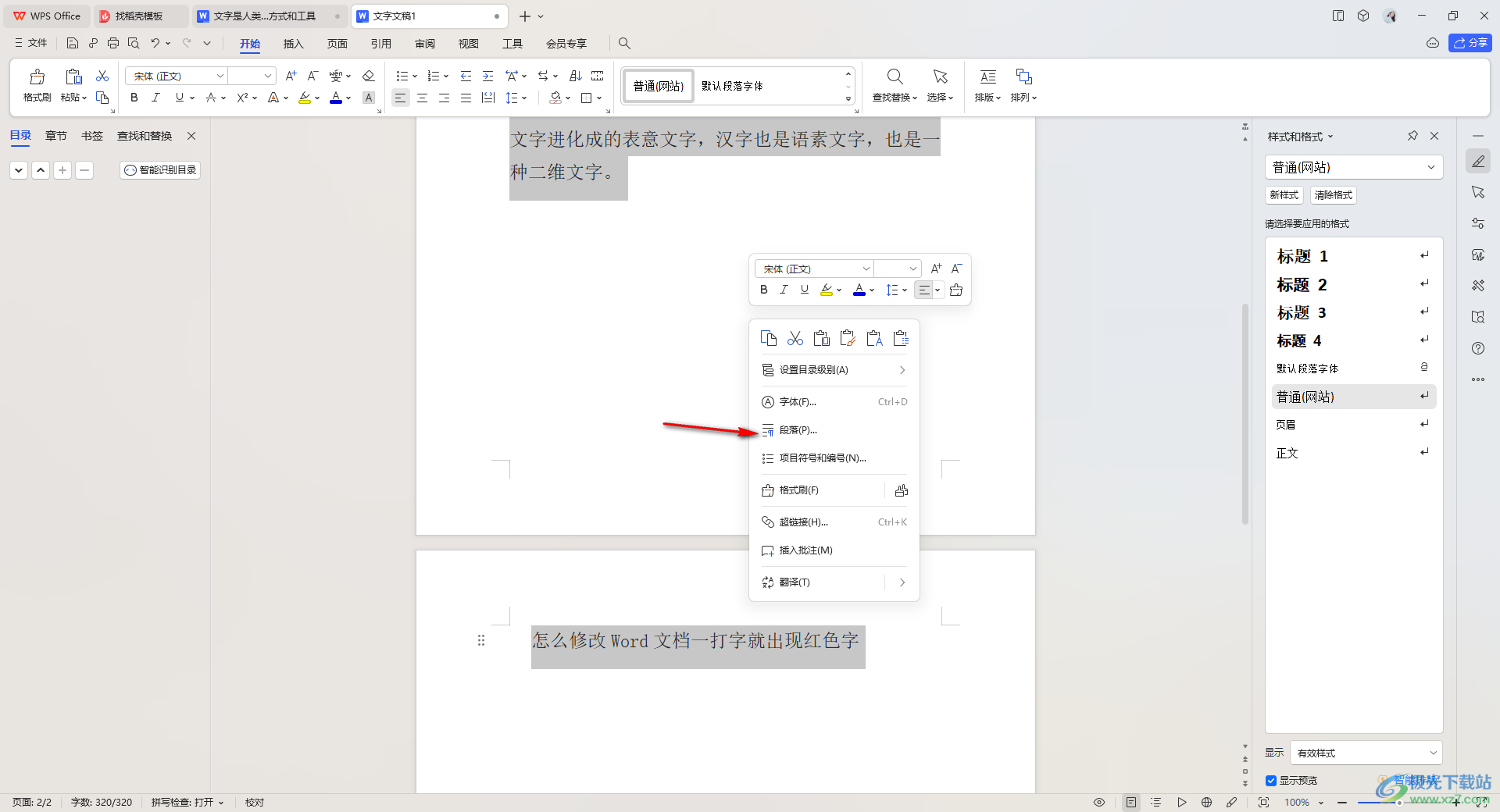Screen dimensions: 1500x812
Task: Switch to the Bookmarks (书签) navigation tab
Action: (92, 136)
